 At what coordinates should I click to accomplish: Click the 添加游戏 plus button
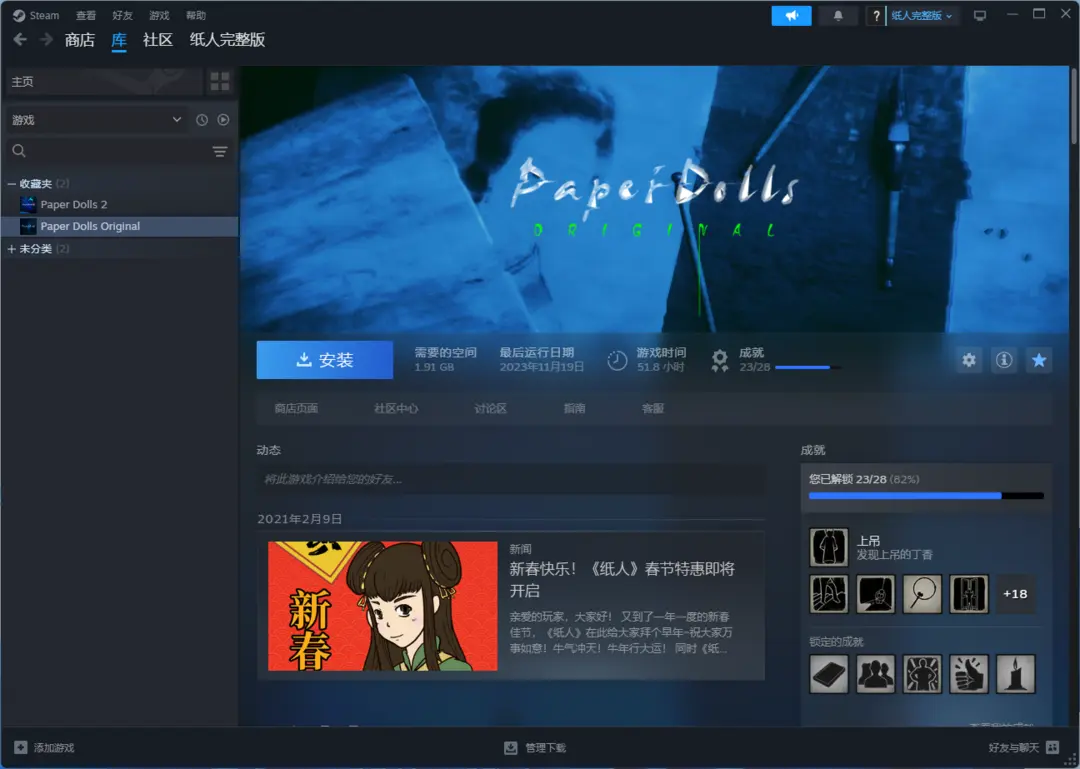click(x=44, y=748)
